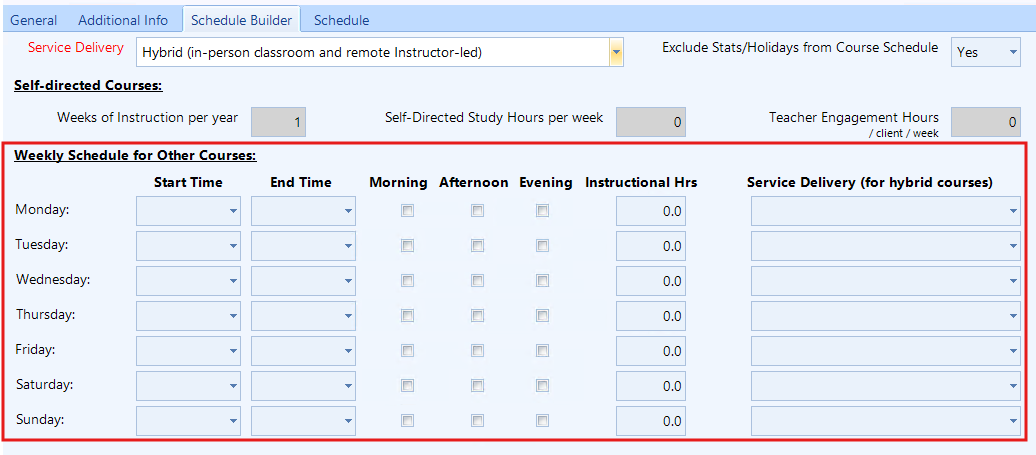The height and width of the screenshot is (455, 1036).
Task: Open Saturday hybrid Service Delivery dropdown
Action: click(886, 386)
